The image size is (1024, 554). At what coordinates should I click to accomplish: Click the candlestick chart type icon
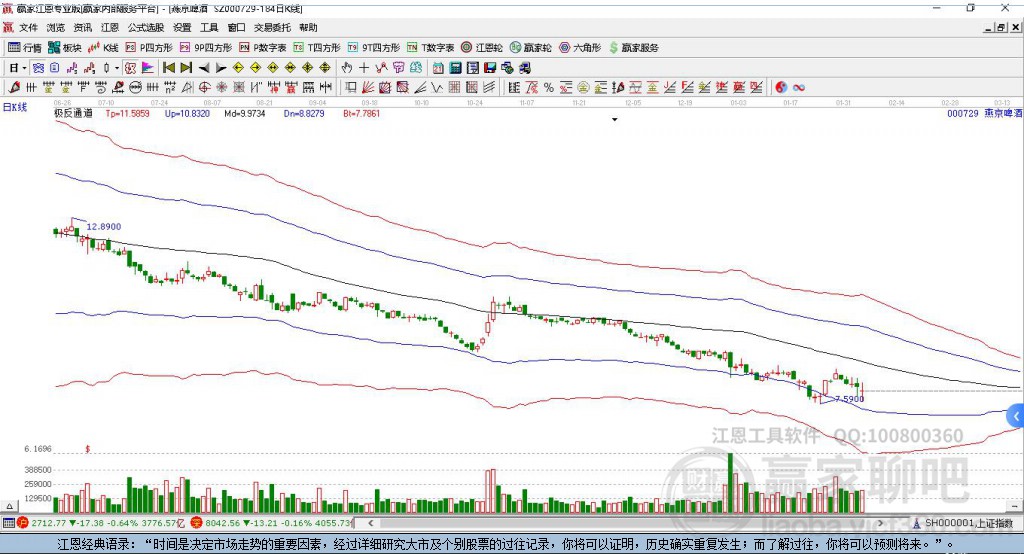[106, 68]
